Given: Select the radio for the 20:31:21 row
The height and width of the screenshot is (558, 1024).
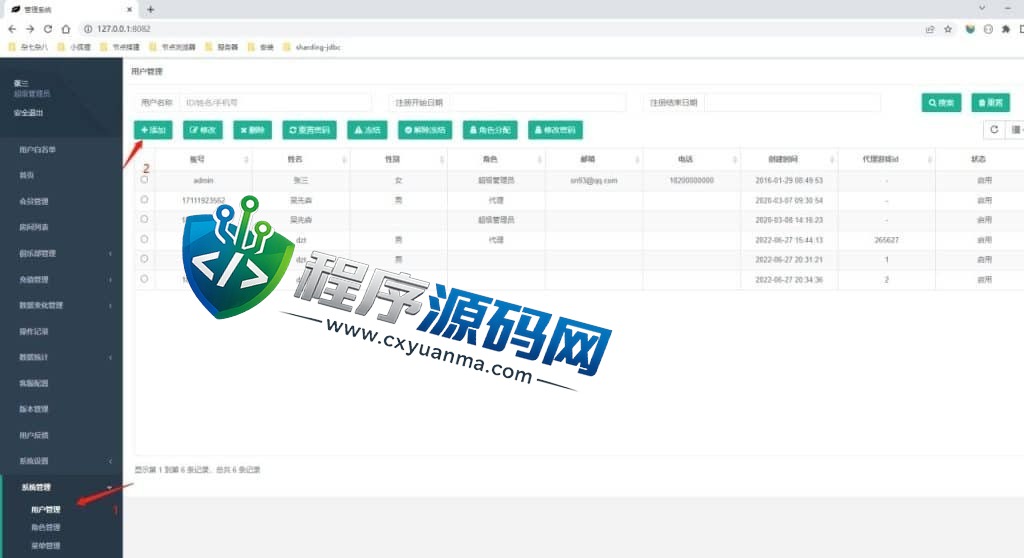Looking at the screenshot, I should click(x=144, y=259).
